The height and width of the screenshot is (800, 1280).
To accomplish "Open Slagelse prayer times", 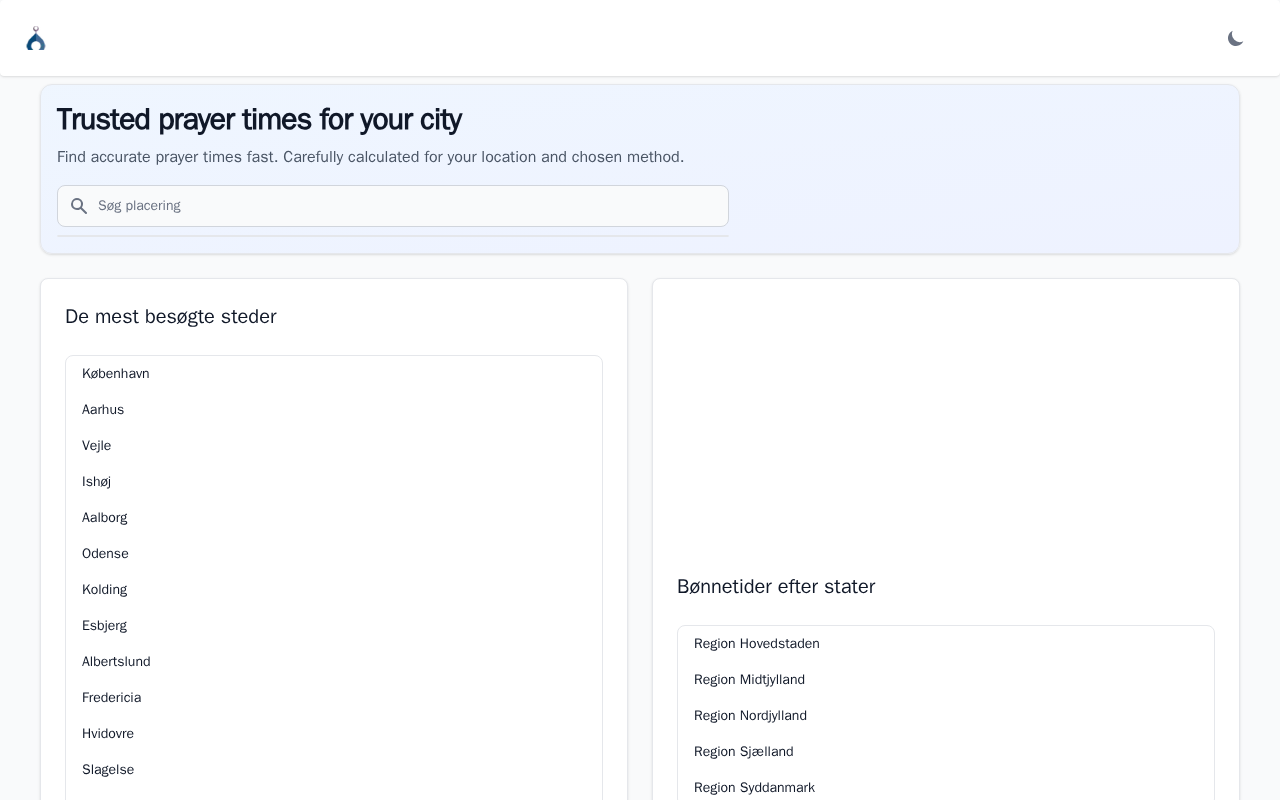I will [x=108, y=770].
